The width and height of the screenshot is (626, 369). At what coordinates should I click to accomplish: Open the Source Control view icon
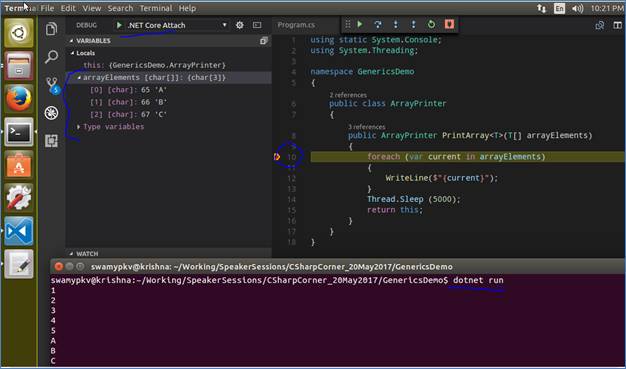[52, 85]
